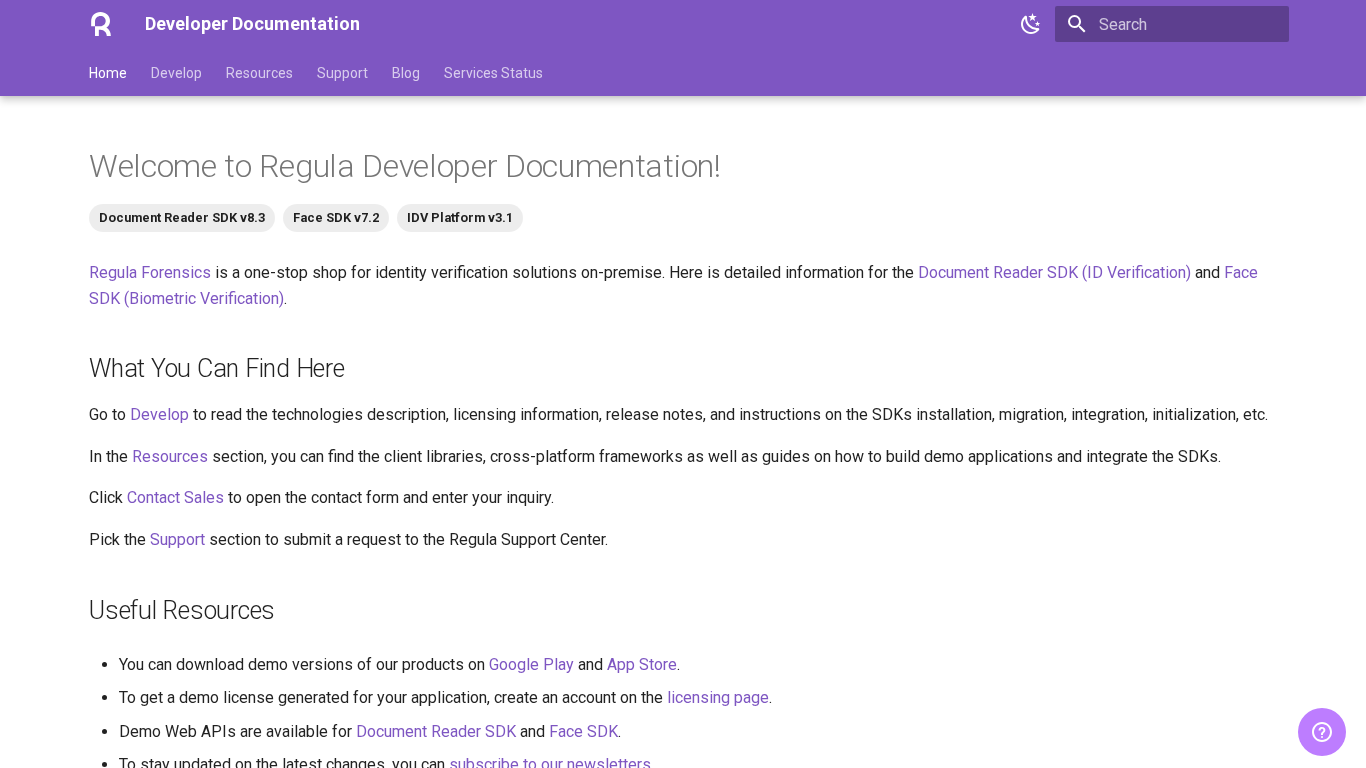The image size is (1366, 768).
Task: Click the Developer Documentation header title
Action: click(x=252, y=24)
